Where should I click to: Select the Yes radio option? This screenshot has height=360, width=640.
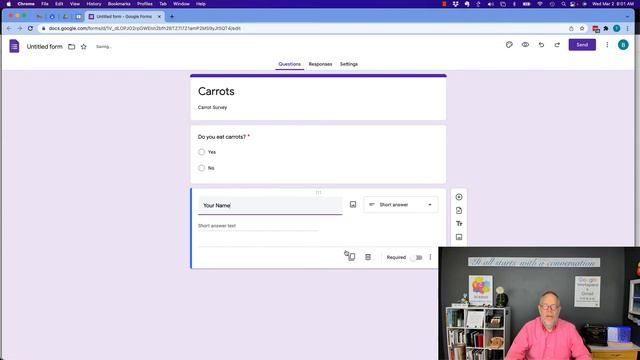click(x=202, y=152)
